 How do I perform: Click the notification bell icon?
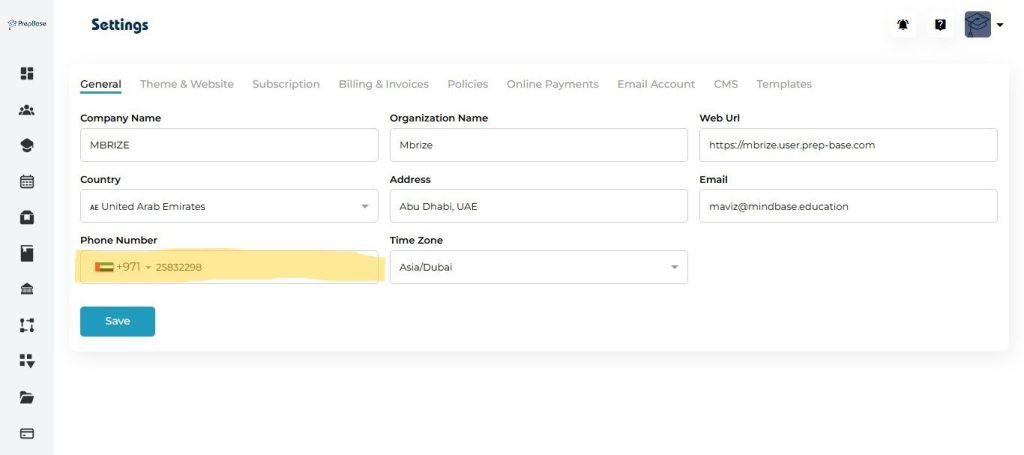click(903, 25)
